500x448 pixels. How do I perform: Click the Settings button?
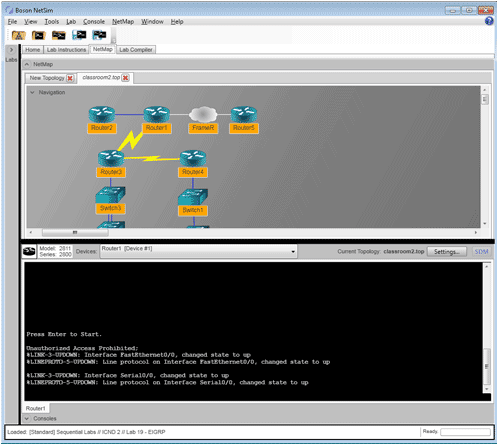click(x=447, y=252)
